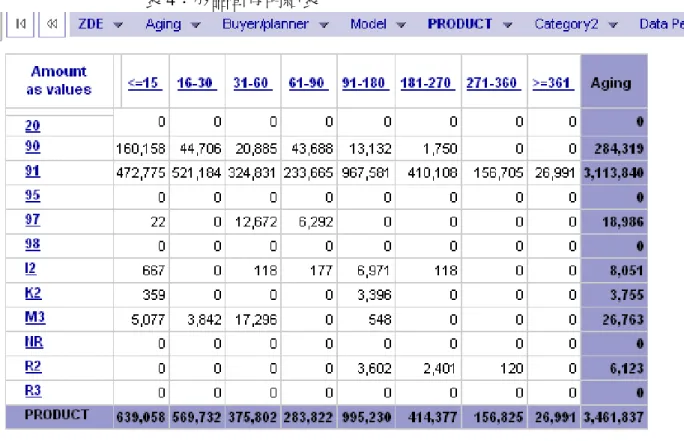Select cell value 410,108
The height and width of the screenshot is (441, 684).
click(432, 174)
